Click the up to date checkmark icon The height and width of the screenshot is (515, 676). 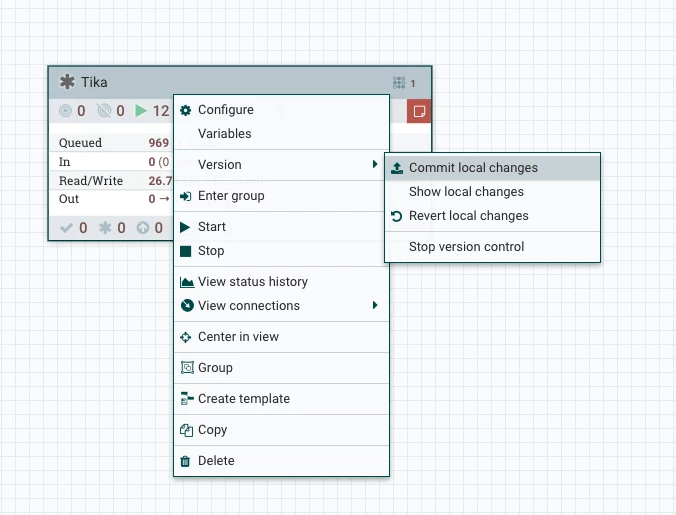click(66, 228)
